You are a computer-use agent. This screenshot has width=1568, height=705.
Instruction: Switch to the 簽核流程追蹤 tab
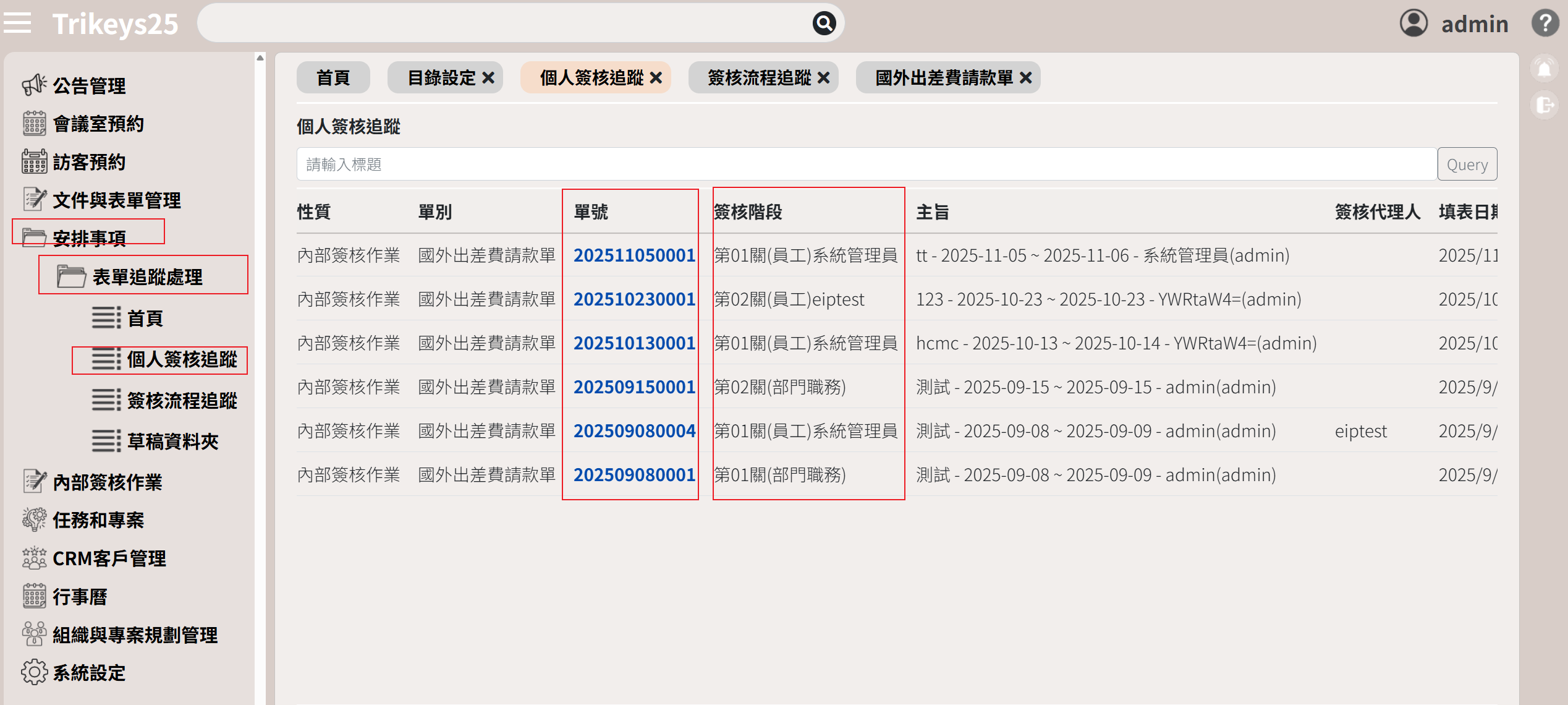pyautogui.click(x=759, y=78)
